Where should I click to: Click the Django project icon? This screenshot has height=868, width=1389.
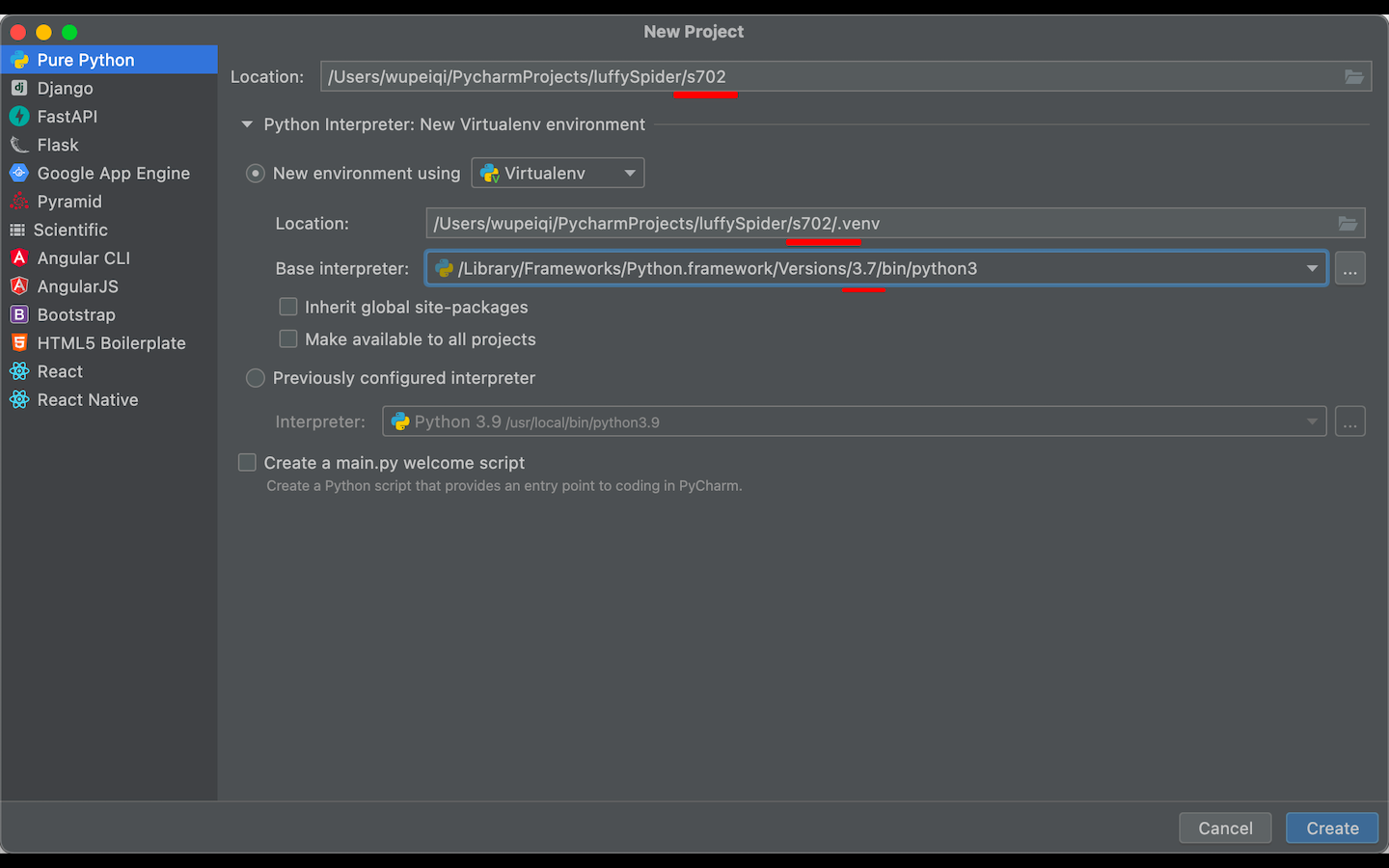[19, 88]
